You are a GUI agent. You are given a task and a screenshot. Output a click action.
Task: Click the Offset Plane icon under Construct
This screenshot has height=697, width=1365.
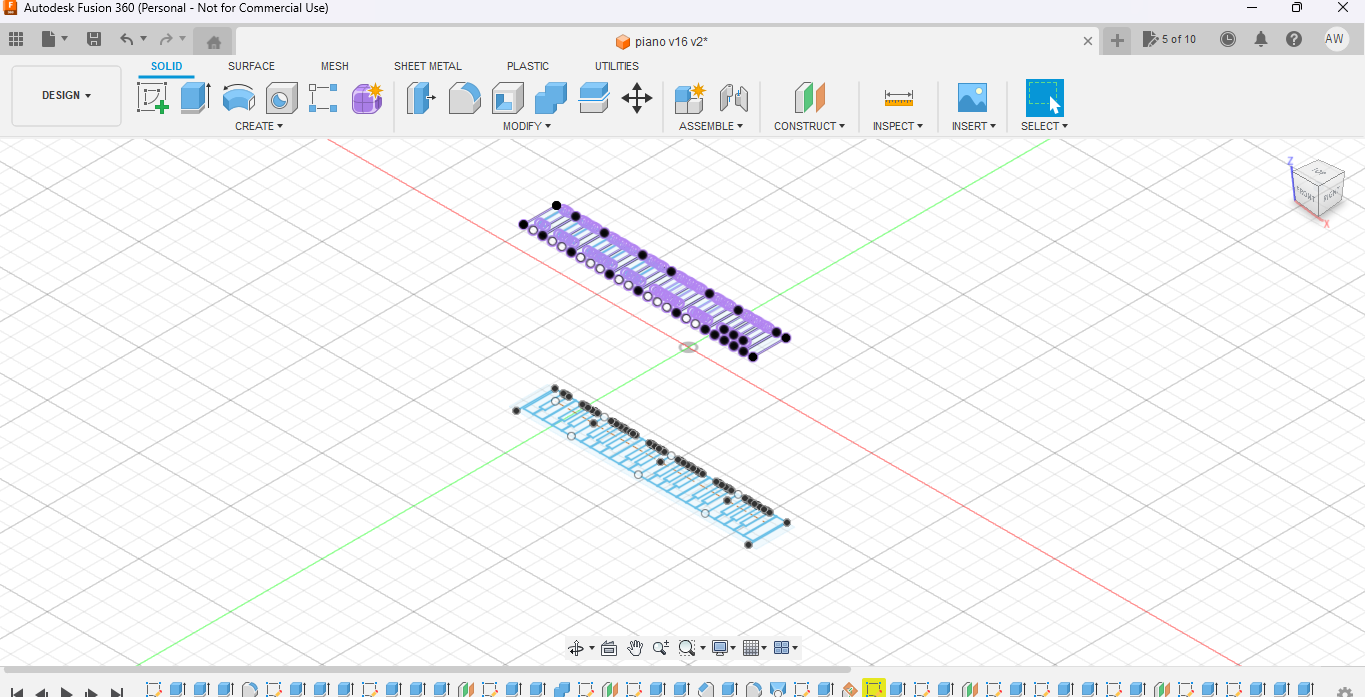809,97
